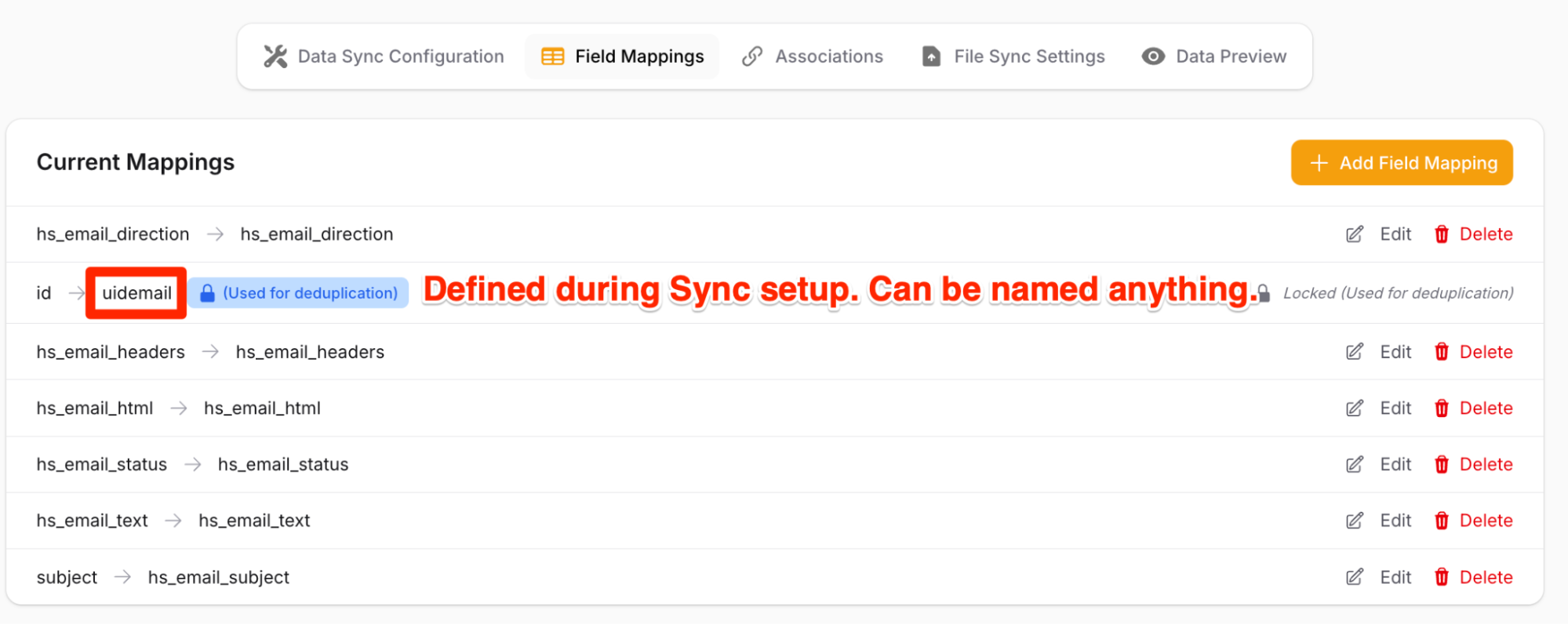Click the Add Field Mapping button
Screen dimensions: 1568x624
pos(1402,162)
